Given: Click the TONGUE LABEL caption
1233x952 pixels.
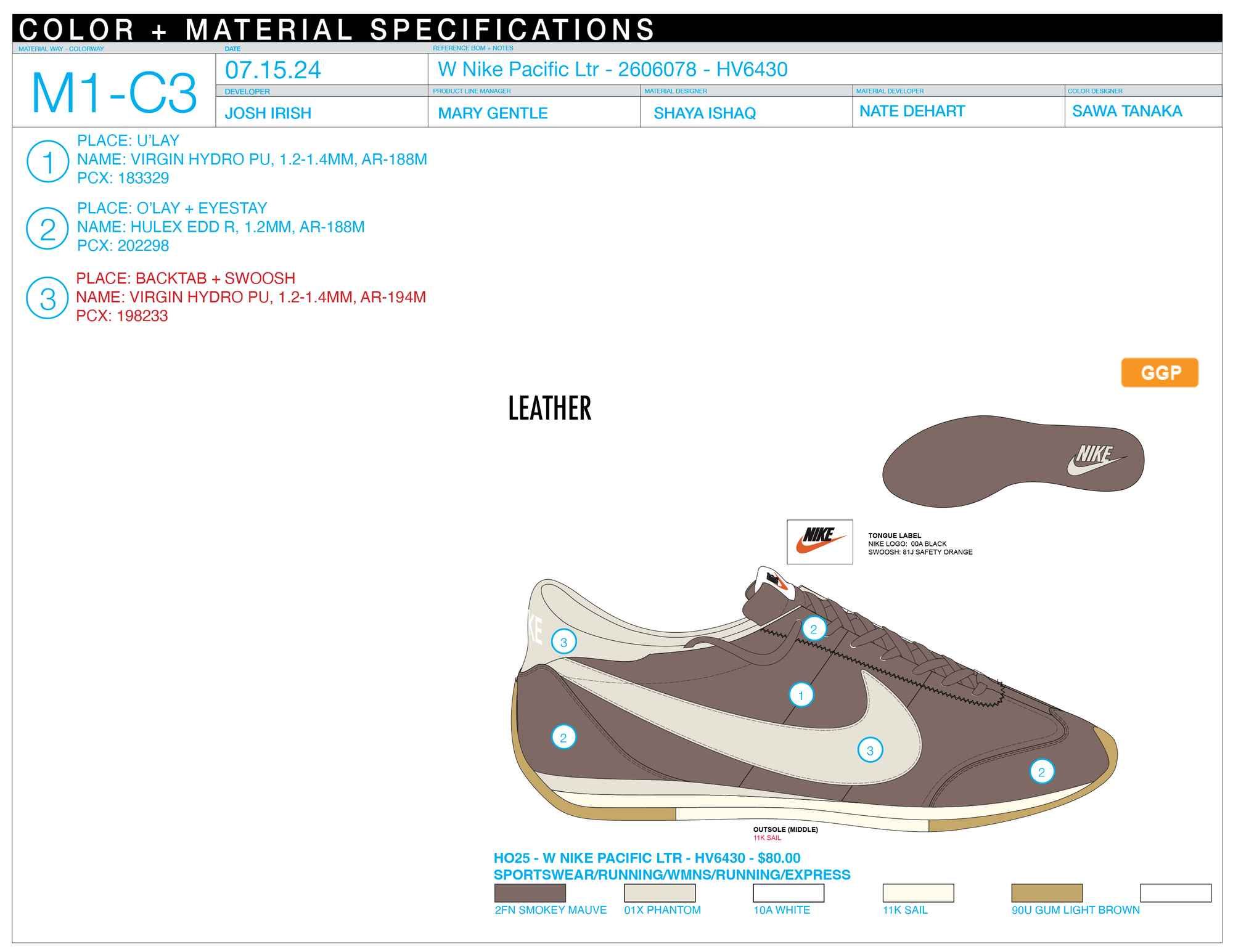Looking at the screenshot, I should click(x=895, y=536).
